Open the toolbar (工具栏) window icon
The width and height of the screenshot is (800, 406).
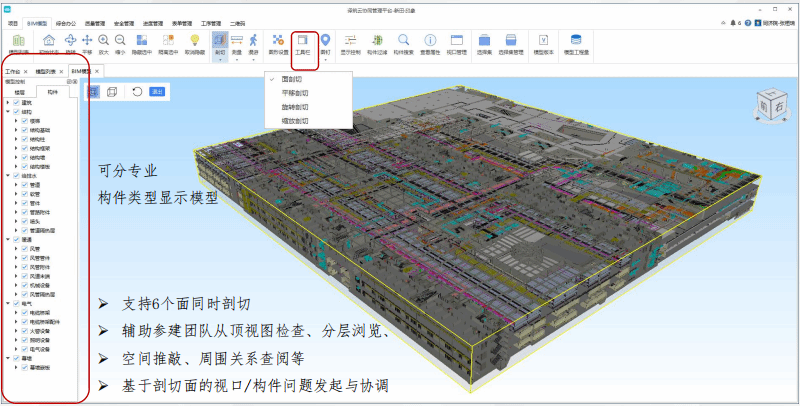pyautogui.click(x=303, y=40)
